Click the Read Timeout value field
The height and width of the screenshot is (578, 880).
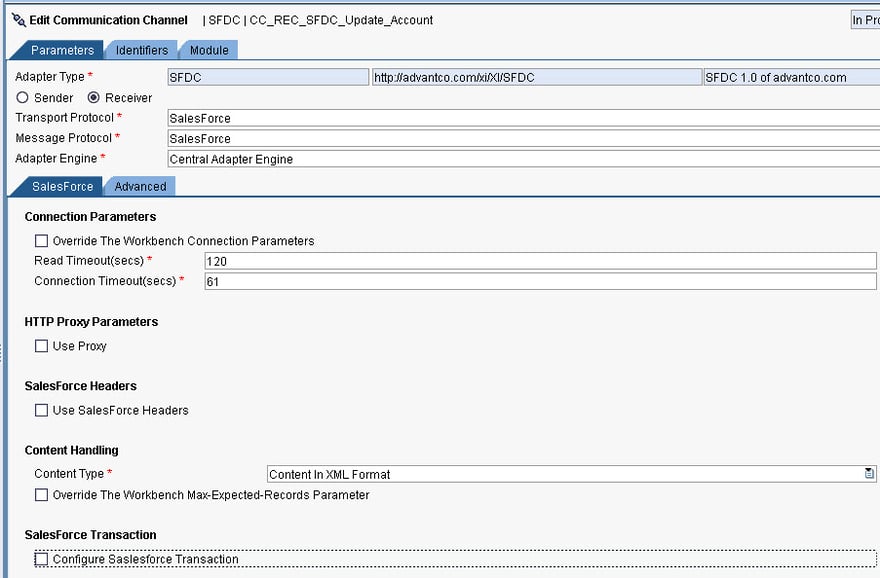coord(400,260)
